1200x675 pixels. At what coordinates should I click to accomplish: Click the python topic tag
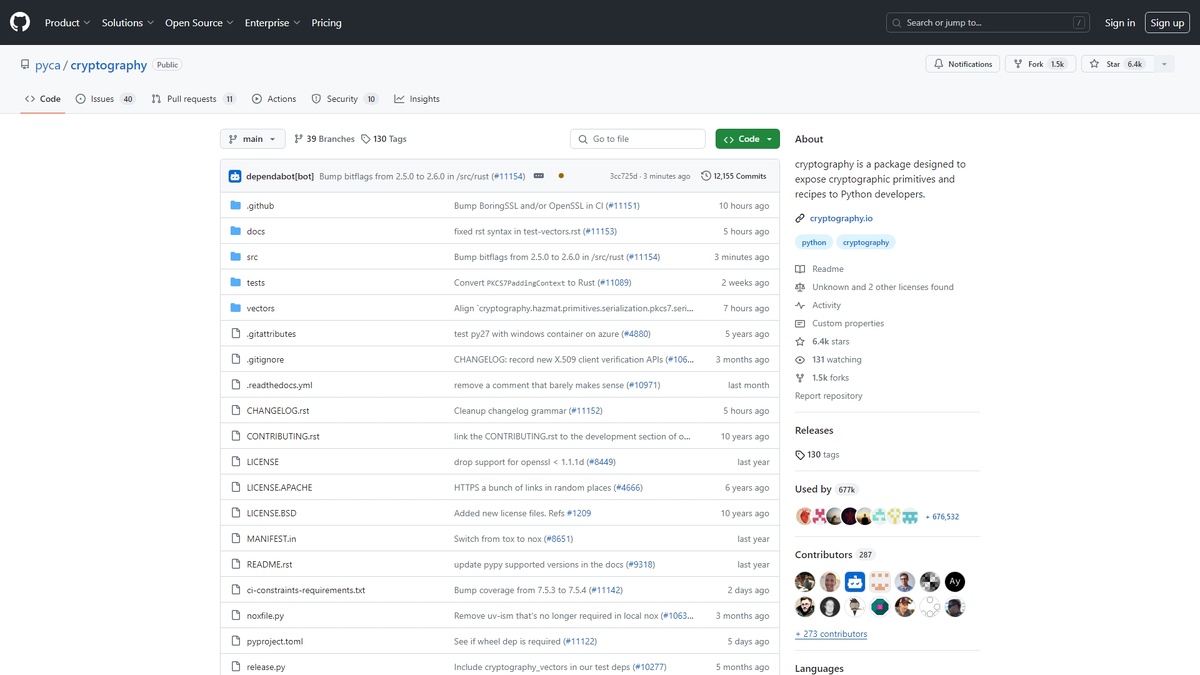[814, 242]
